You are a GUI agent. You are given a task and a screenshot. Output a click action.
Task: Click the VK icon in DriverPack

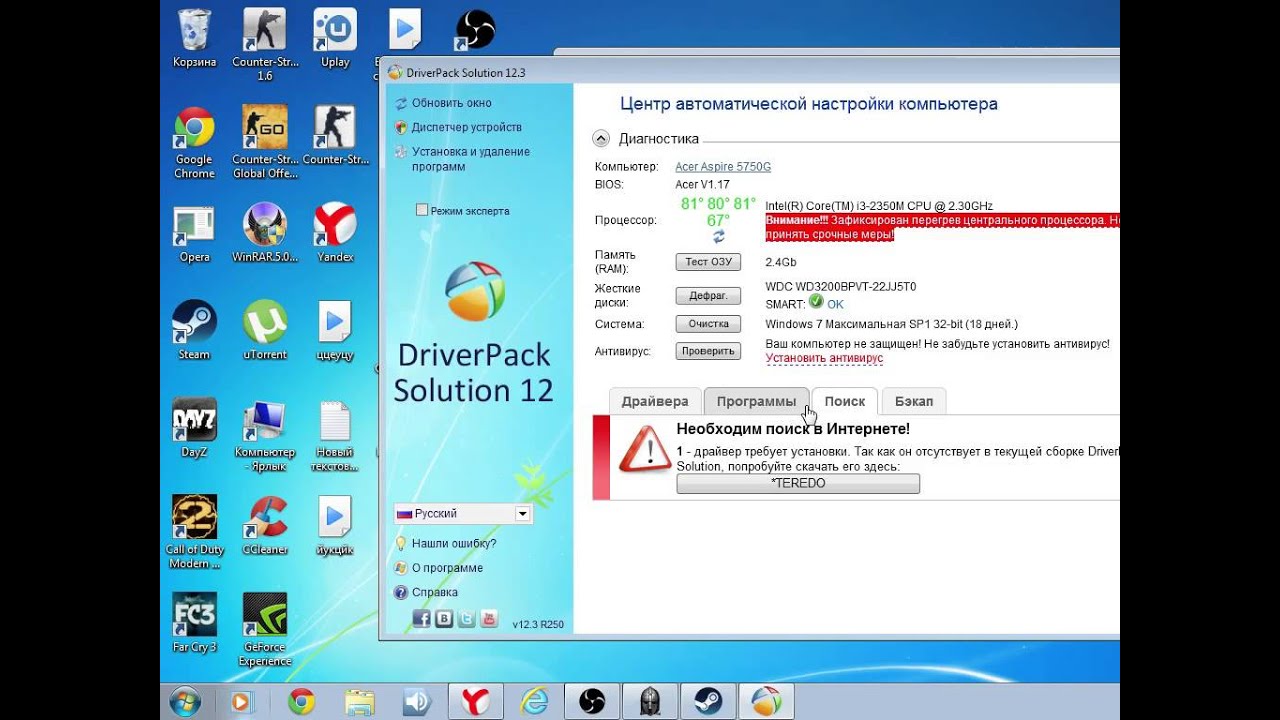[x=444, y=619]
